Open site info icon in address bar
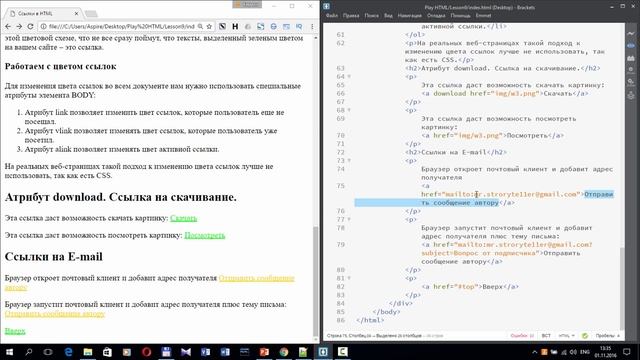The width and height of the screenshot is (640, 360). [x=43, y=26]
